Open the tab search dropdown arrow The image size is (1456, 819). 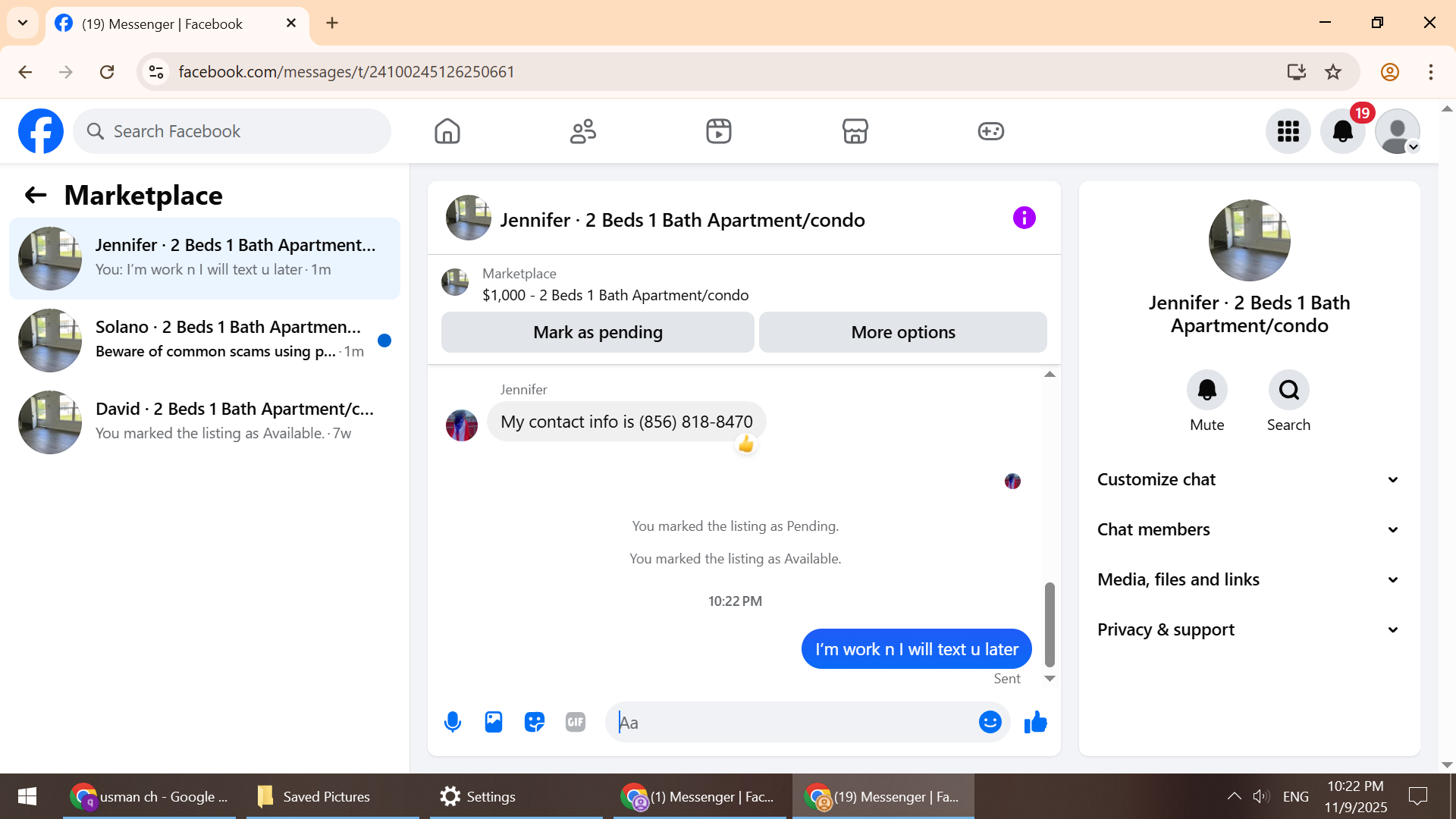point(23,23)
